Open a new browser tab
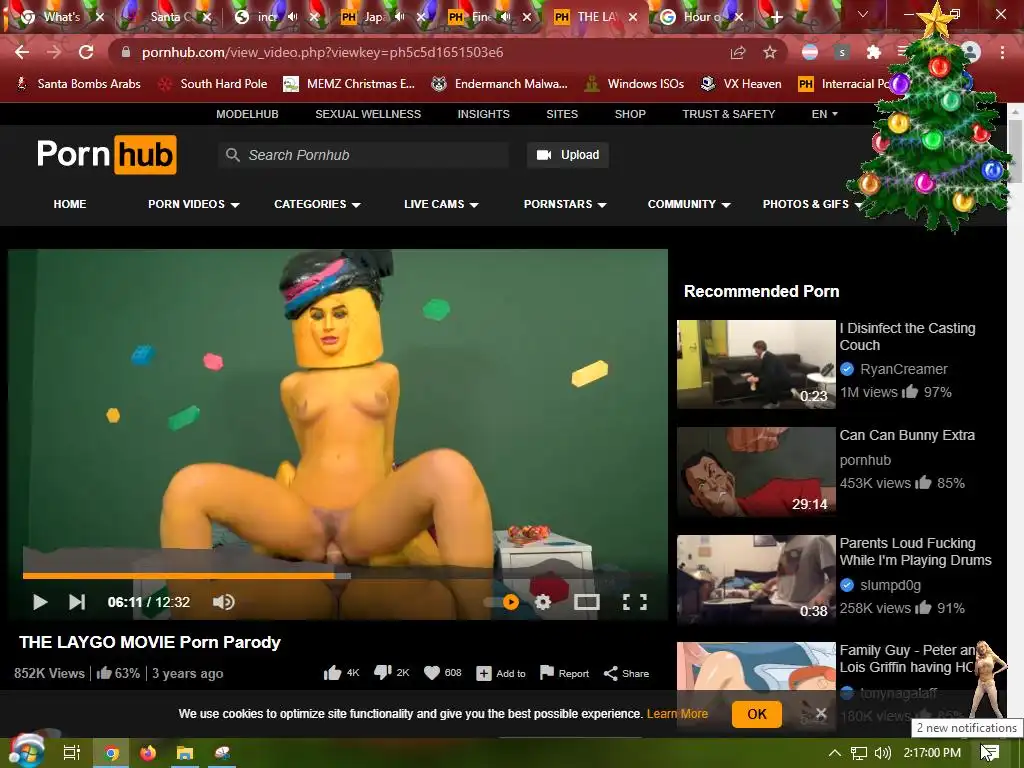This screenshot has height=768, width=1024. tap(776, 17)
